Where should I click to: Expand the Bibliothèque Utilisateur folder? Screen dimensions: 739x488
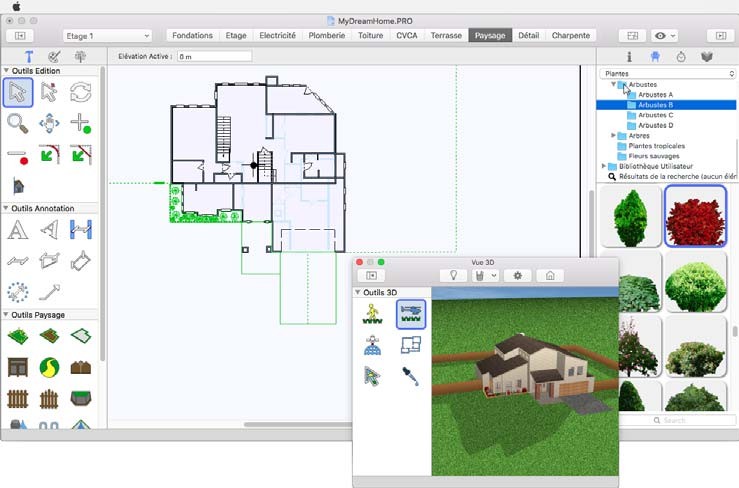(604, 166)
